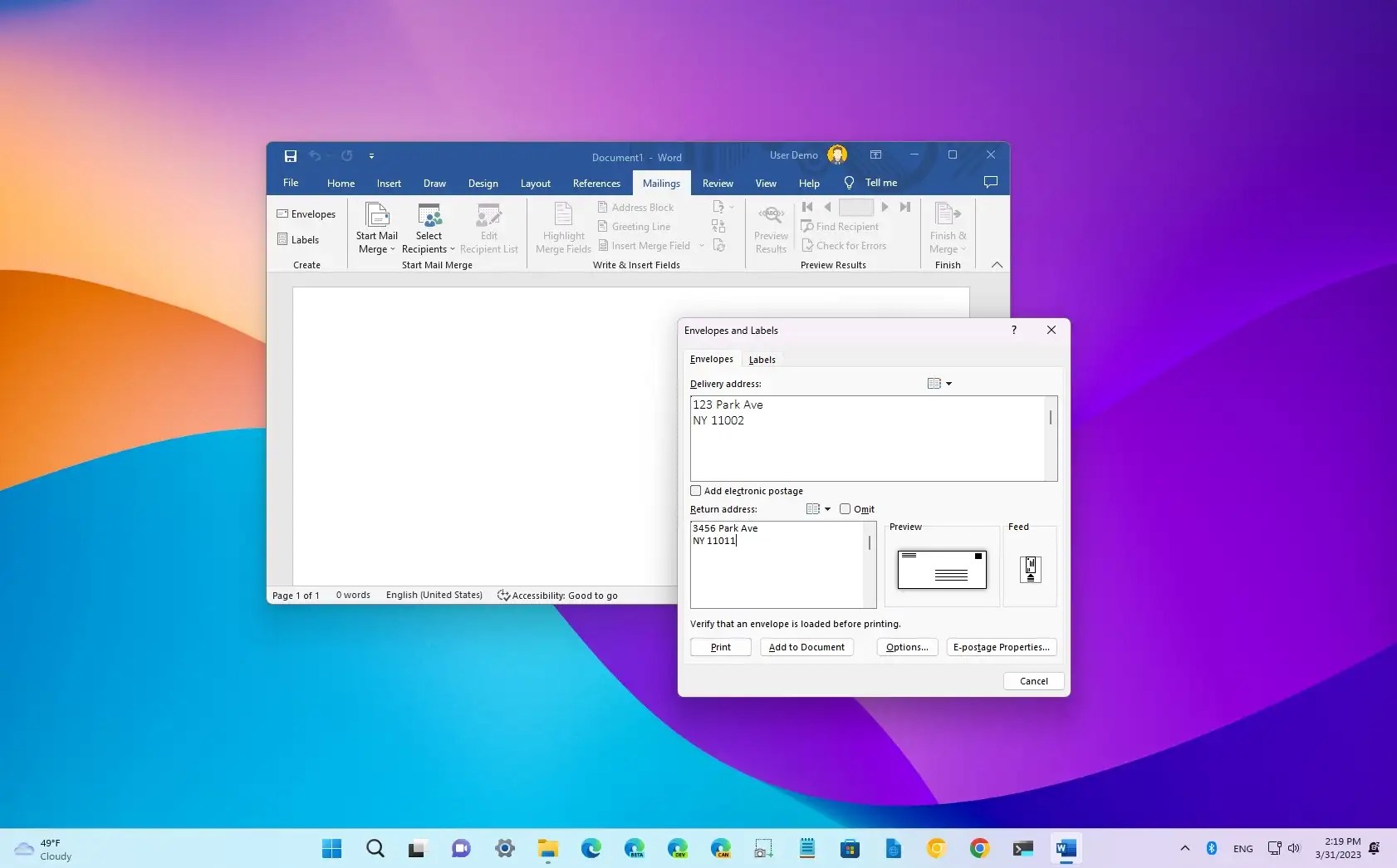
Task: Switch to the References tab
Action: pos(597,183)
